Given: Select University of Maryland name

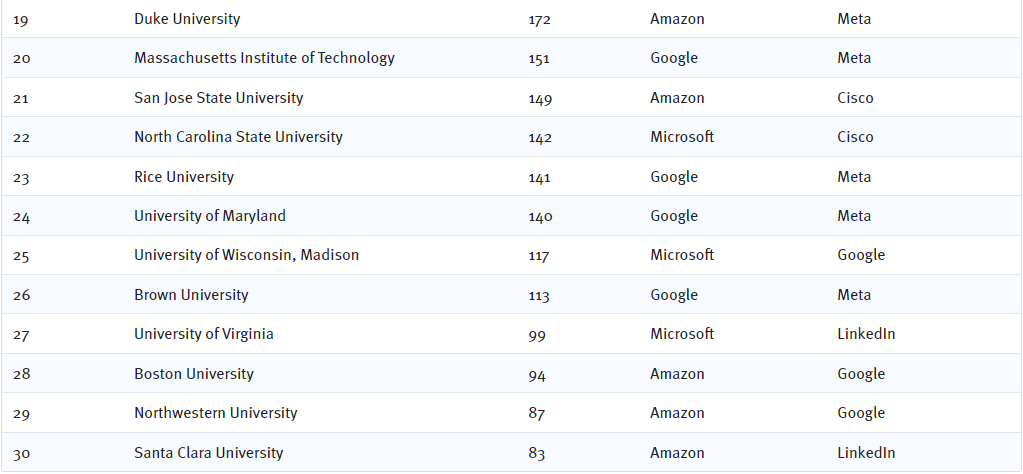Looking at the screenshot, I should click(210, 216).
